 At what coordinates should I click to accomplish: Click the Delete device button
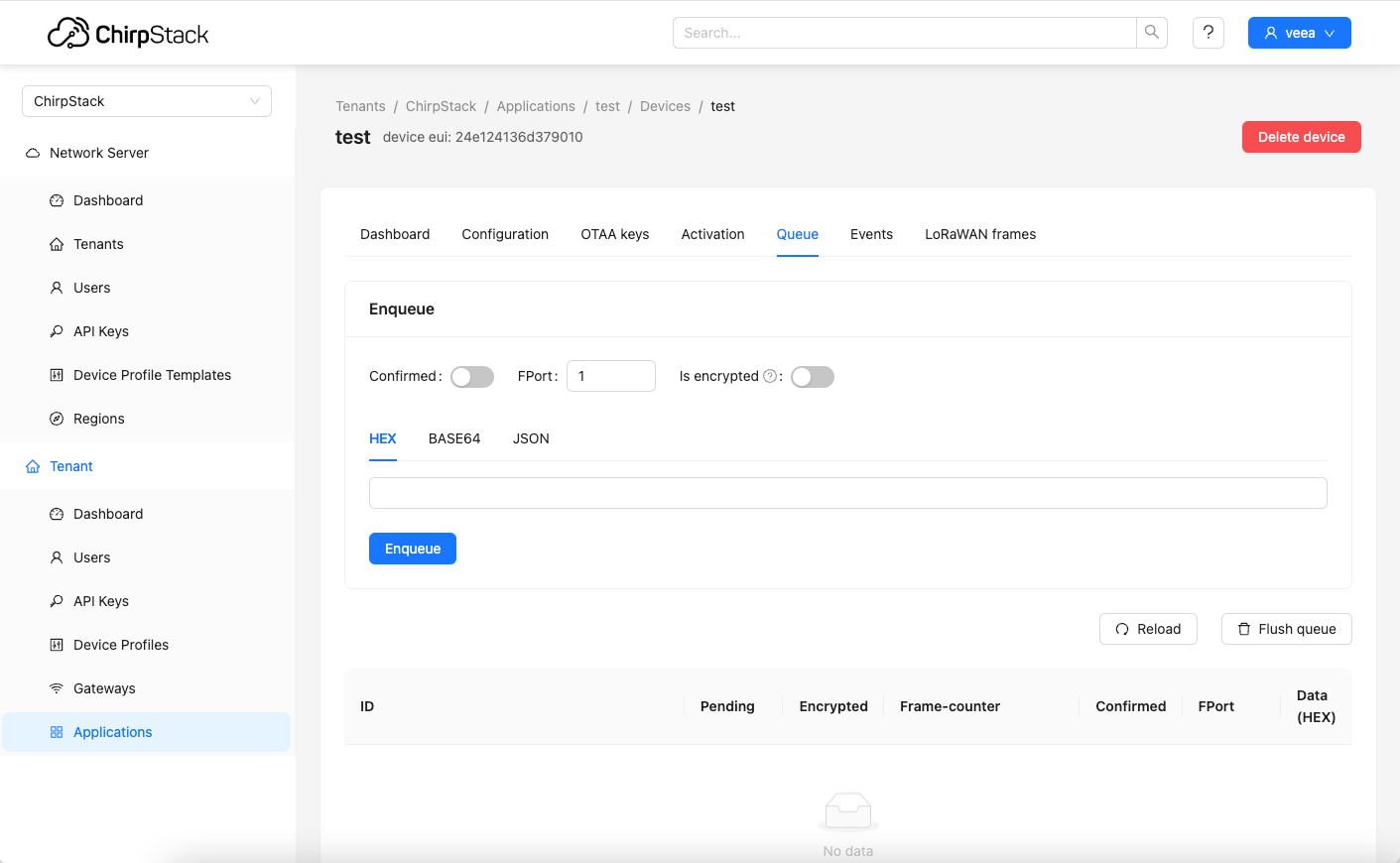[1302, 137]
